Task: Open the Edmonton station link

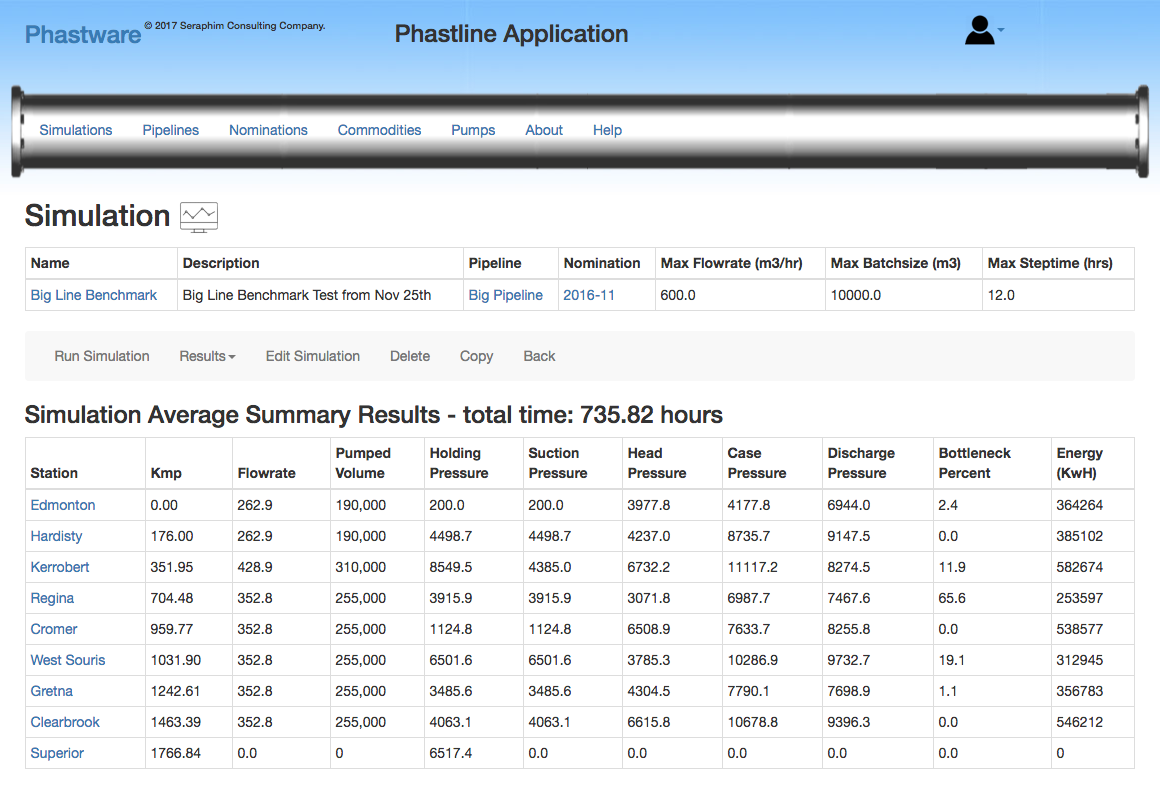Action: coord(63,505)
